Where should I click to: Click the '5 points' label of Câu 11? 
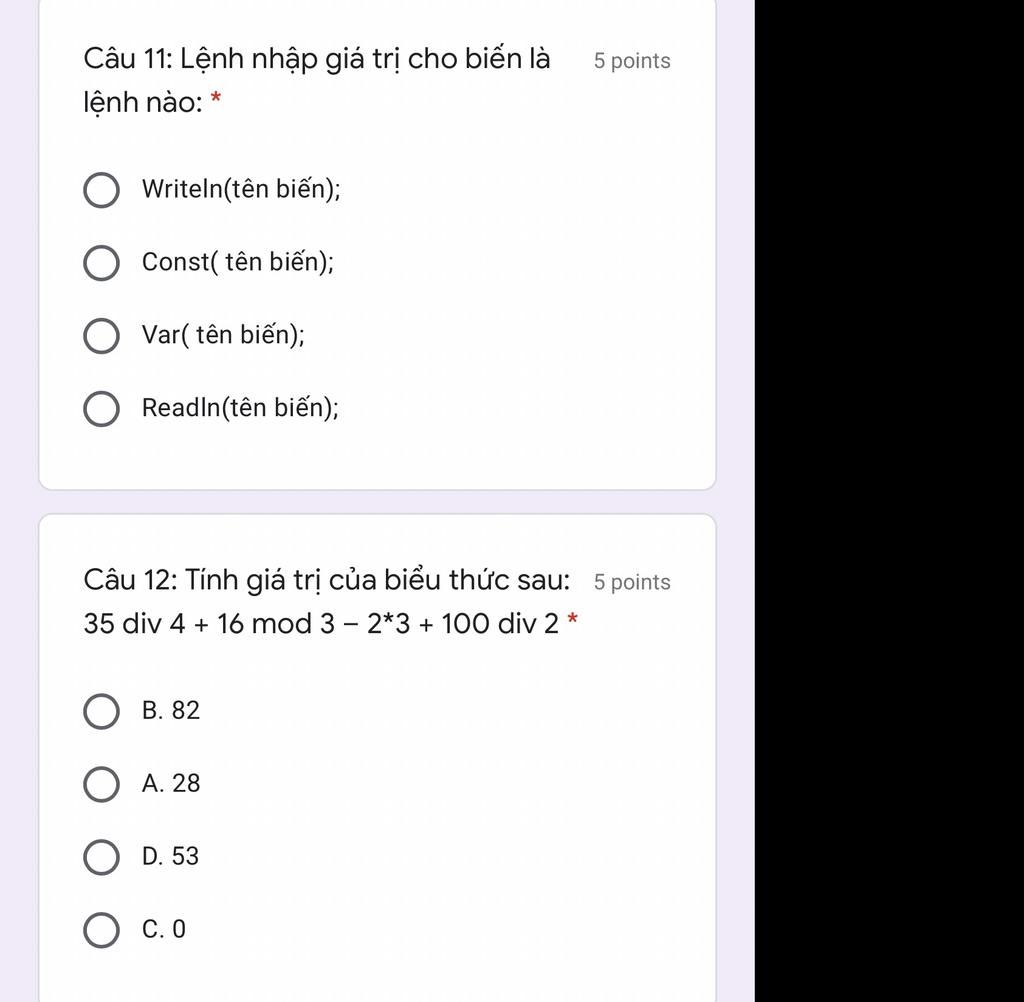(x=632, y=61)
